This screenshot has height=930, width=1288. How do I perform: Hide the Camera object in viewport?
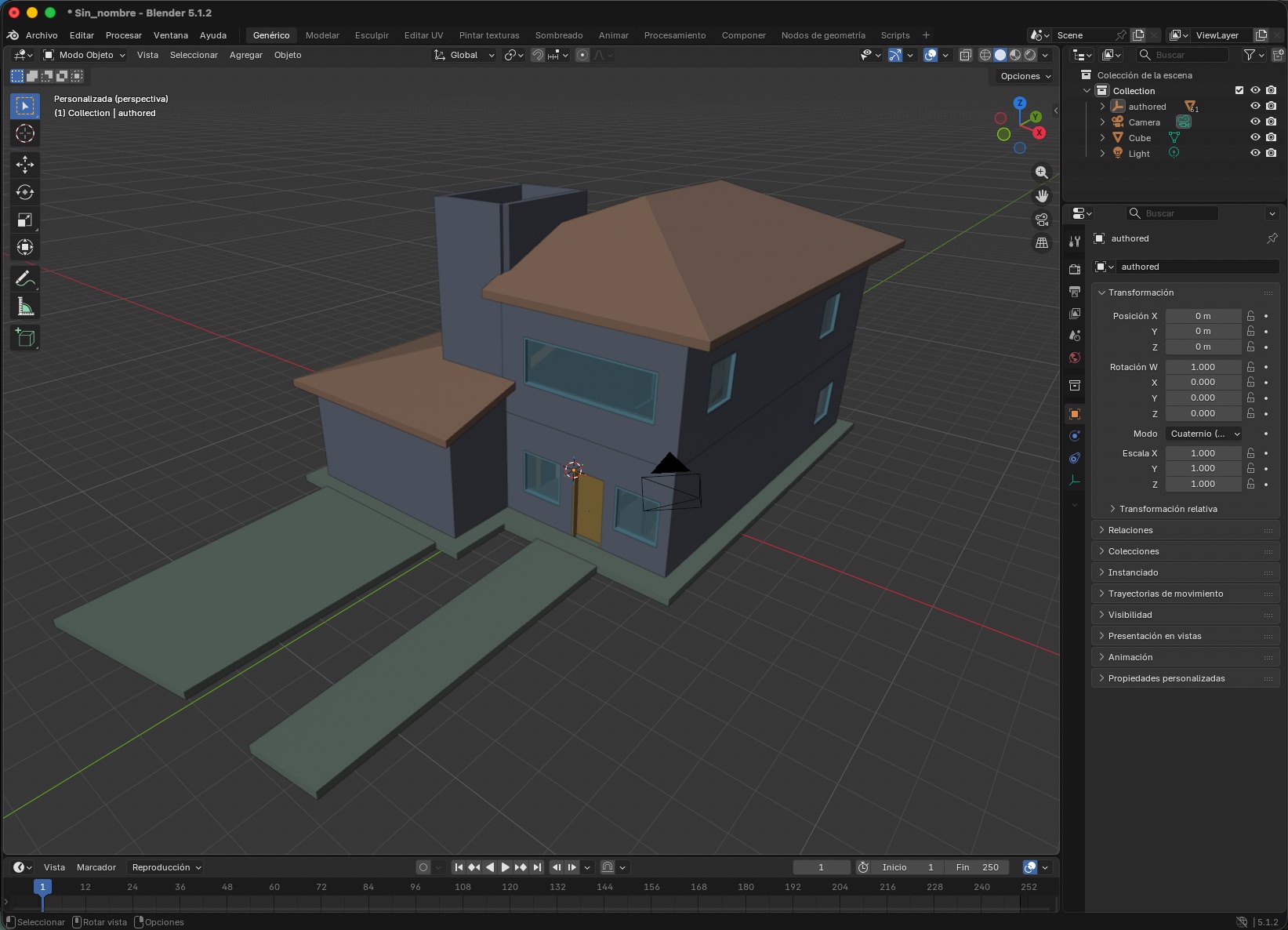click(x=1255, y=122)
